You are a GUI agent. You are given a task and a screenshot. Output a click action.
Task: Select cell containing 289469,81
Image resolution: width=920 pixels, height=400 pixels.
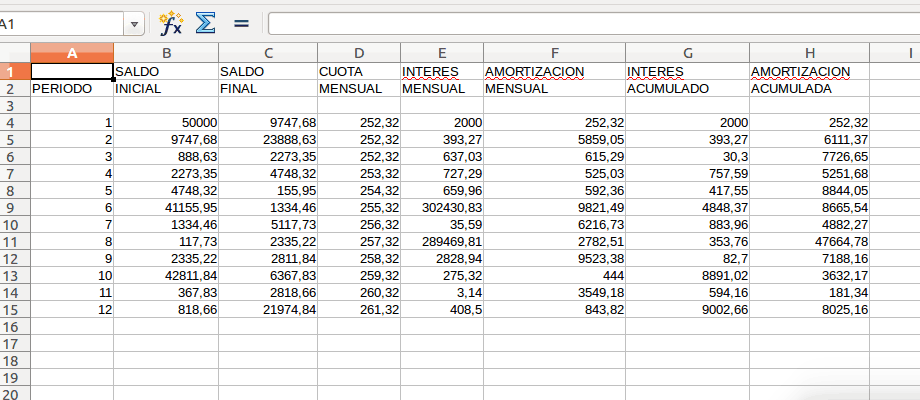442,242
